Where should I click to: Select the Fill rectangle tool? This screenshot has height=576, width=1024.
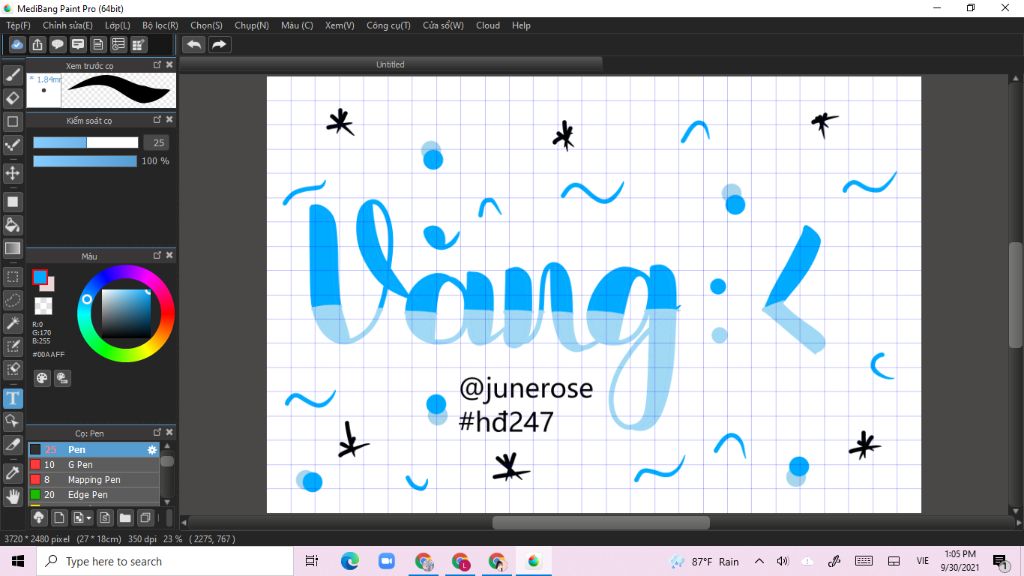[12, 202]
